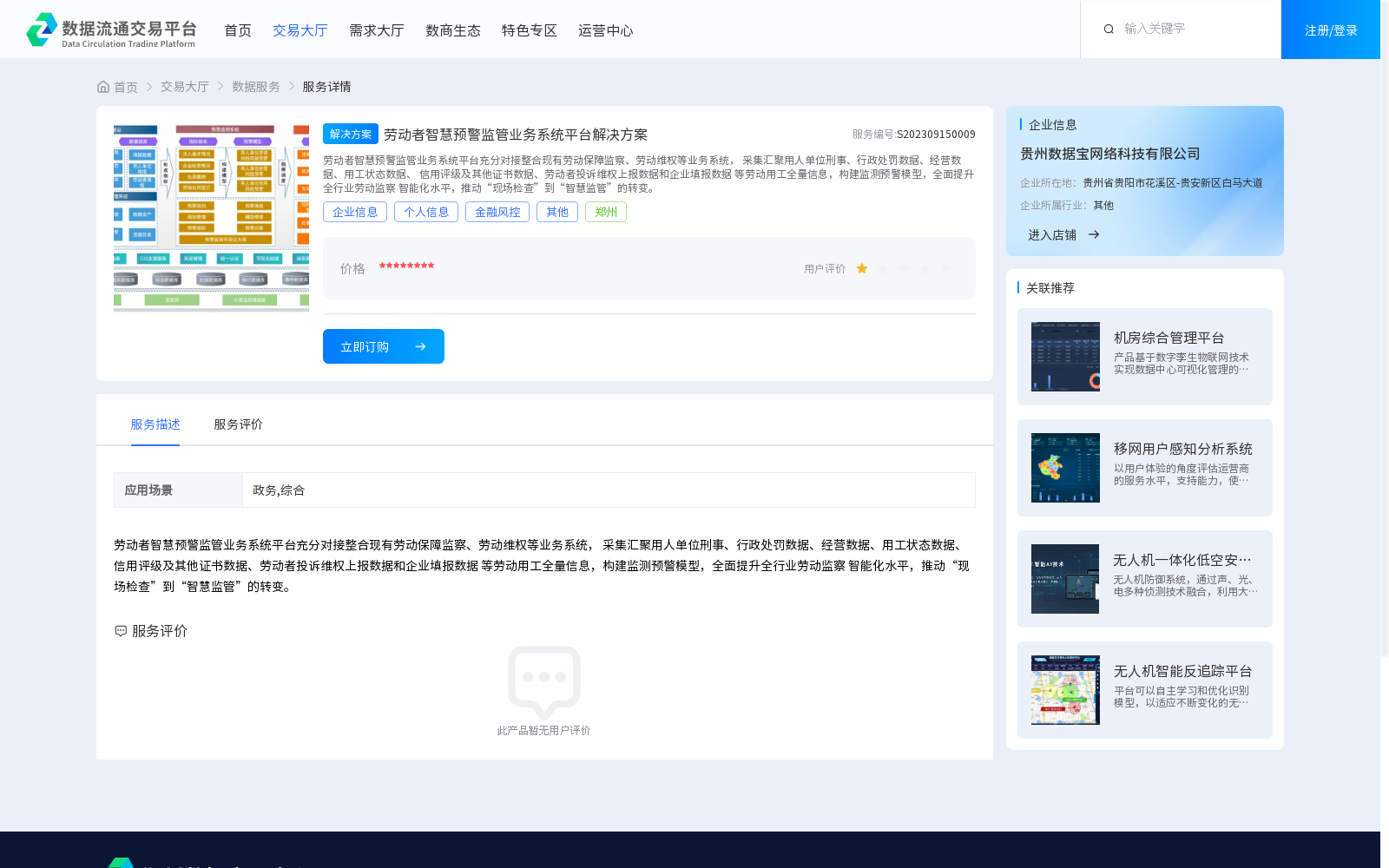Open the 首页 navigation menu

(238, 30)
